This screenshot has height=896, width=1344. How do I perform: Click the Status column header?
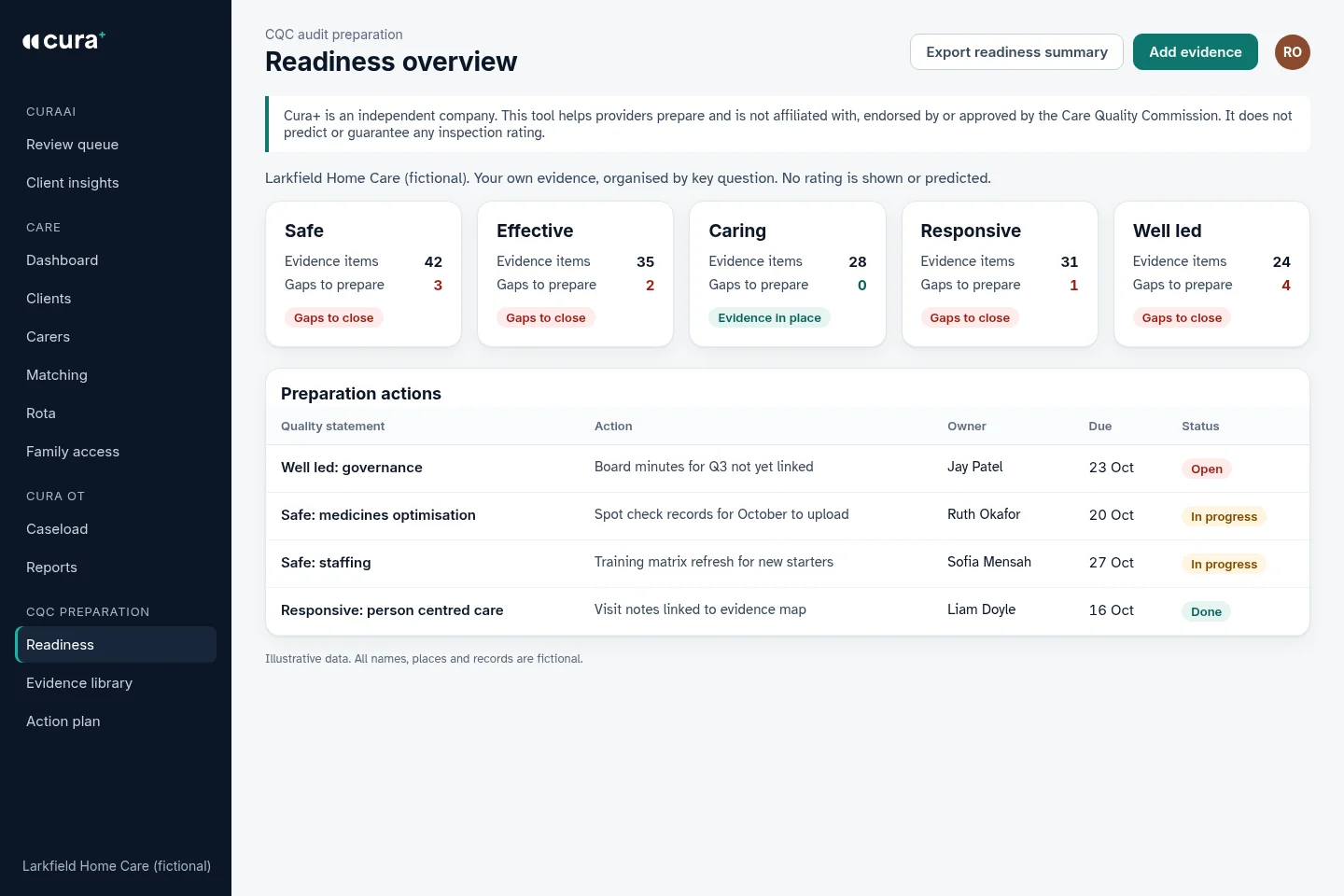tap(1200, 427)
